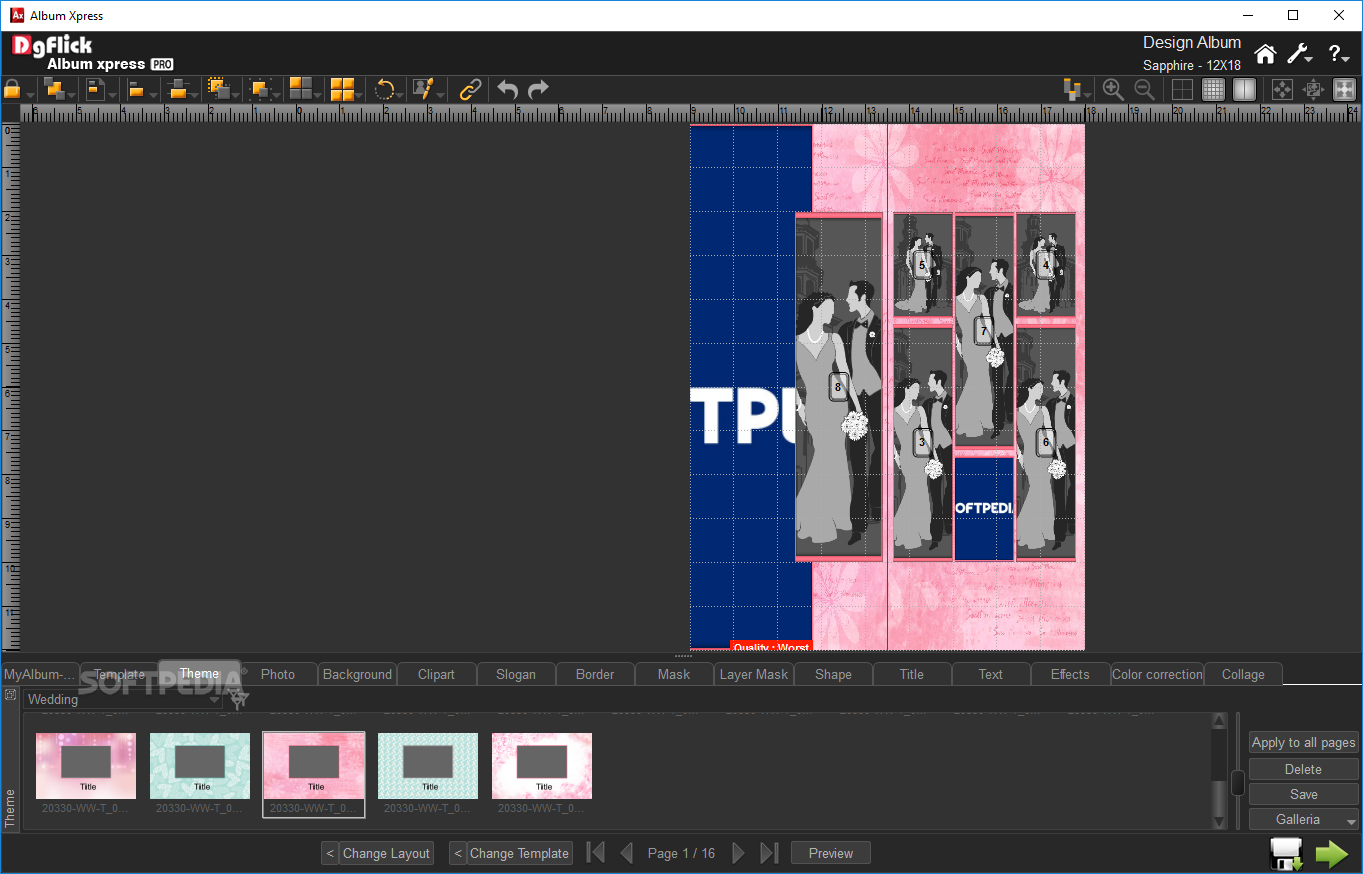The height and width of the screenshot is (874, 1363).
Task: Click the orange chain link icon
Action: click(470, 89)
